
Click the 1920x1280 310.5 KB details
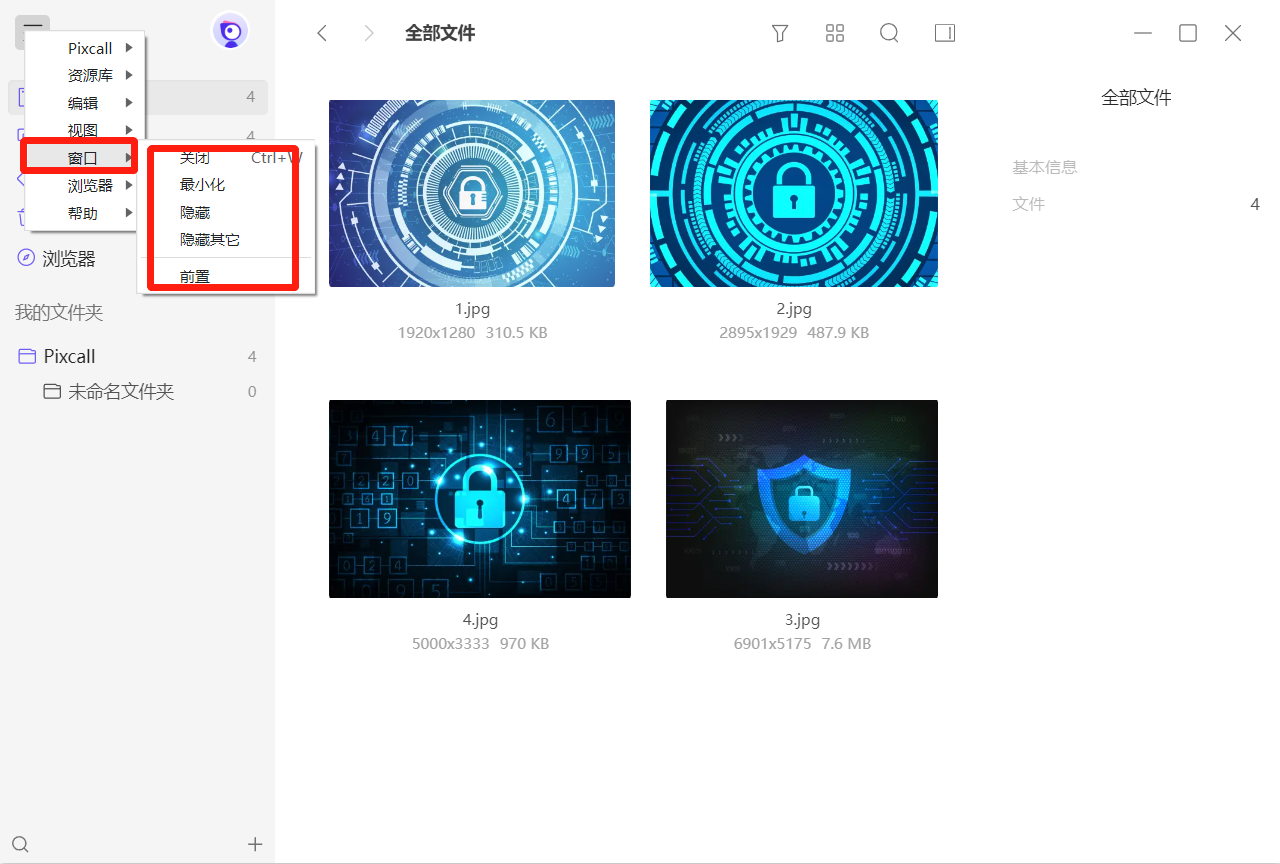(472, 333)
